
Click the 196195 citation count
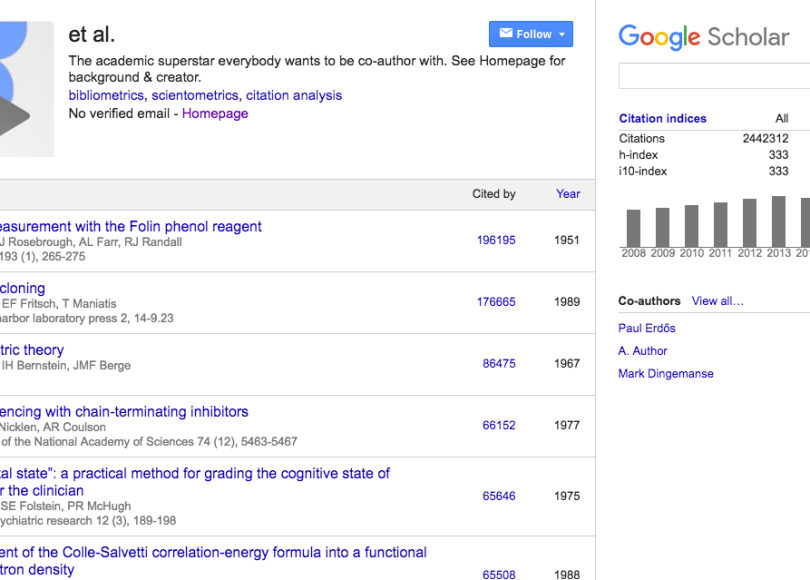[x=497, y=240]
